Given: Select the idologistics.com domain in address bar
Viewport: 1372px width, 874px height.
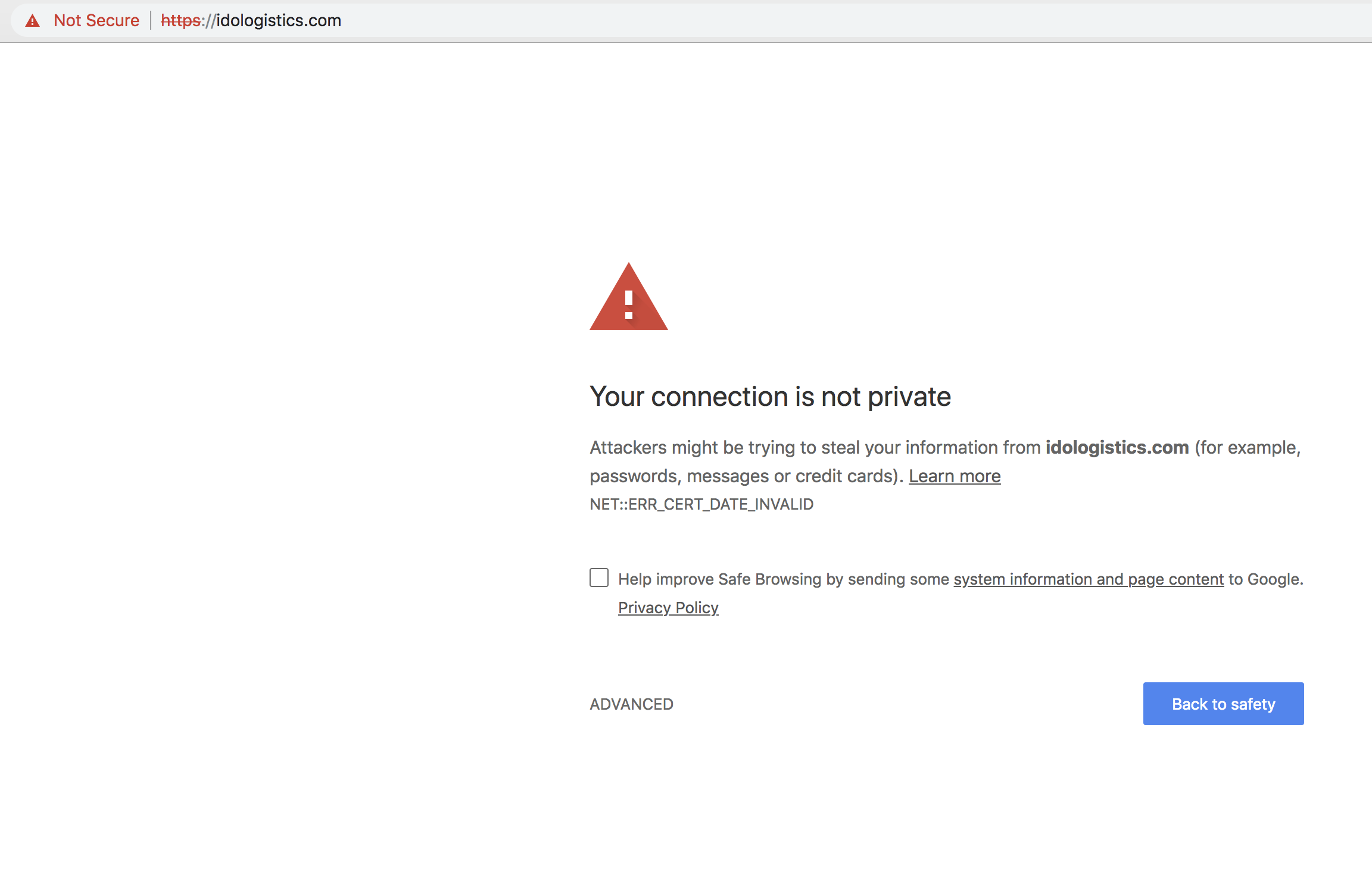Looking at the screenshot, I should point(278,21).
